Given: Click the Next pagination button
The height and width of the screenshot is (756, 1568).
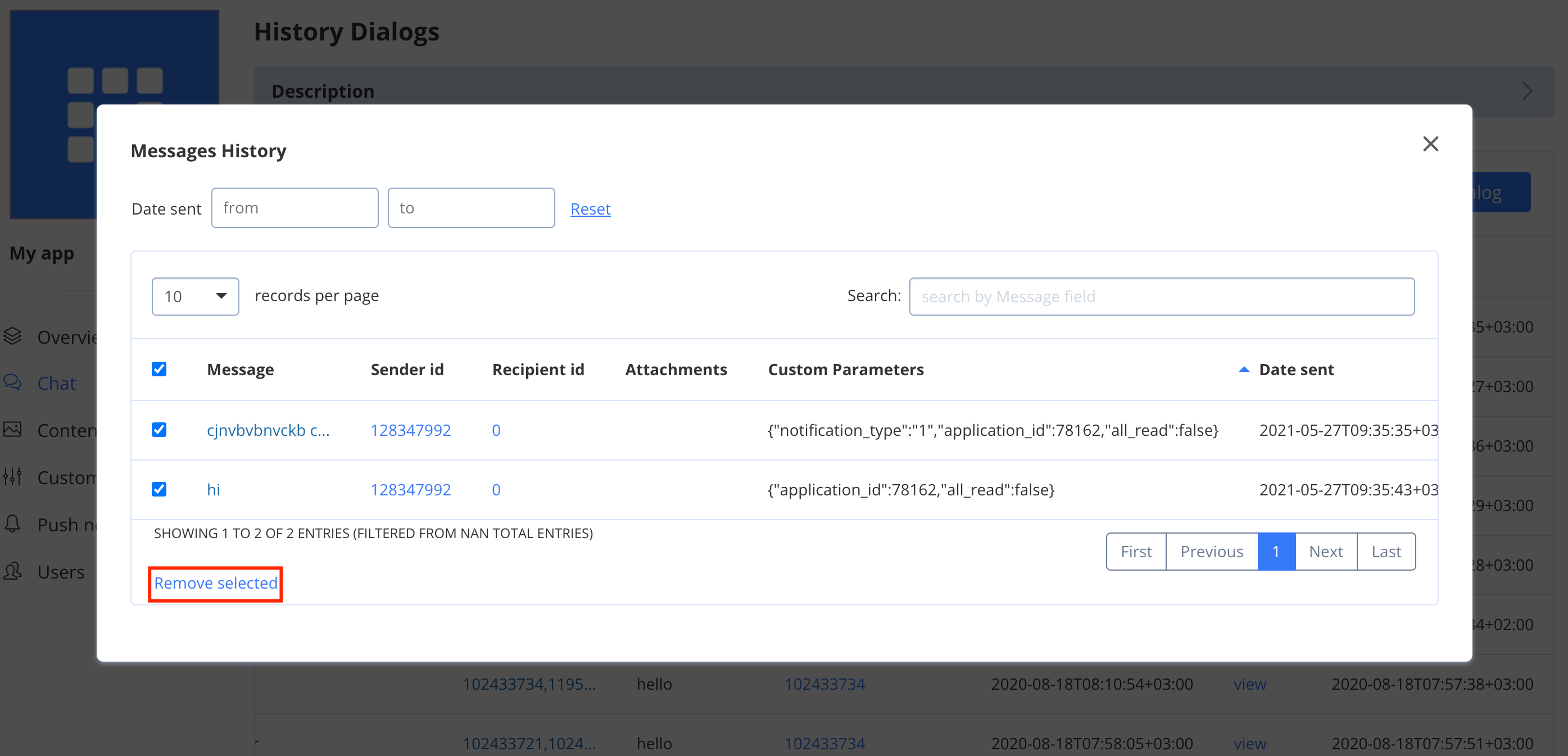Looking at the screenshot, I should click(x=1325, y=552).
